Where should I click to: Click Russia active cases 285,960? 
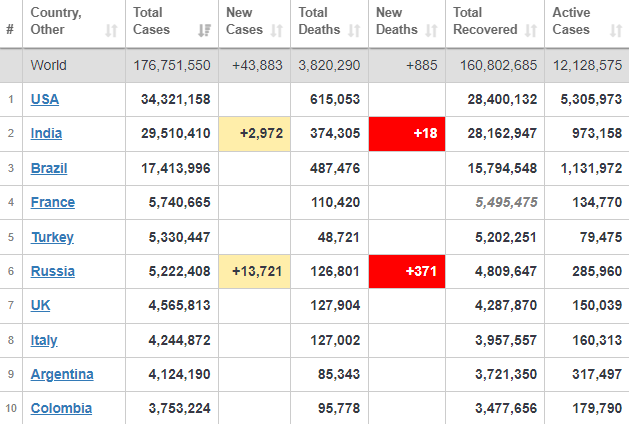click(x=597, y=271)
